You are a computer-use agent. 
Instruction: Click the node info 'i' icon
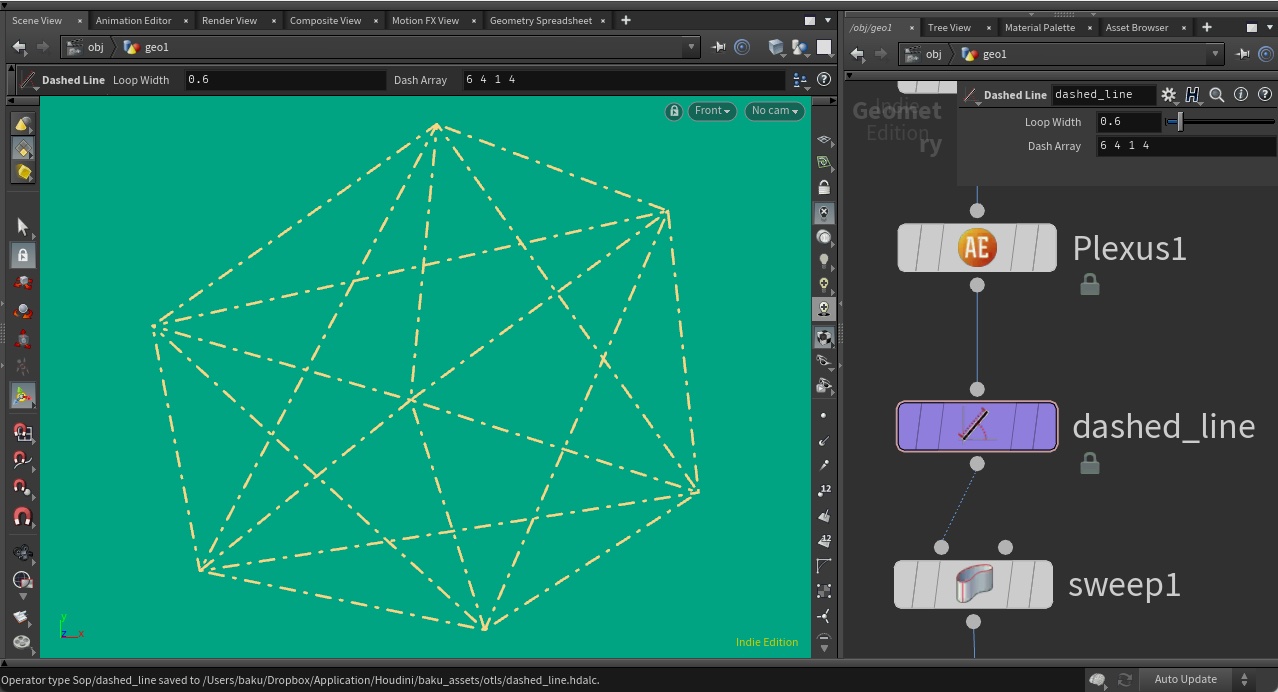tap(1241, 95)
